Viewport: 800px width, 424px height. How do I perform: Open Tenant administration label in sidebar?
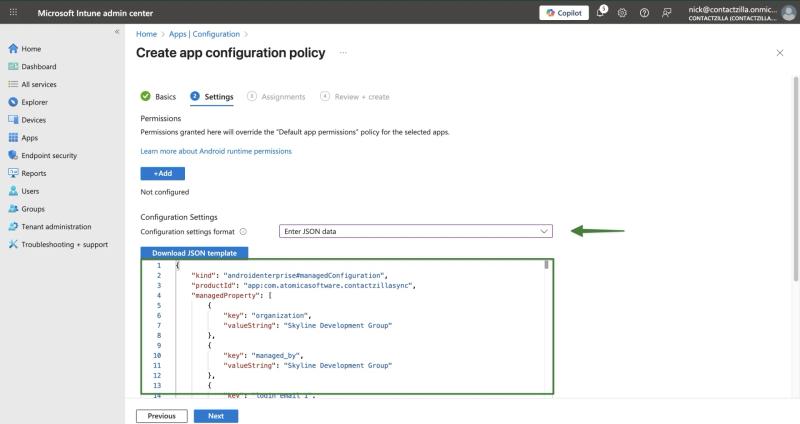tap(56, 227)
